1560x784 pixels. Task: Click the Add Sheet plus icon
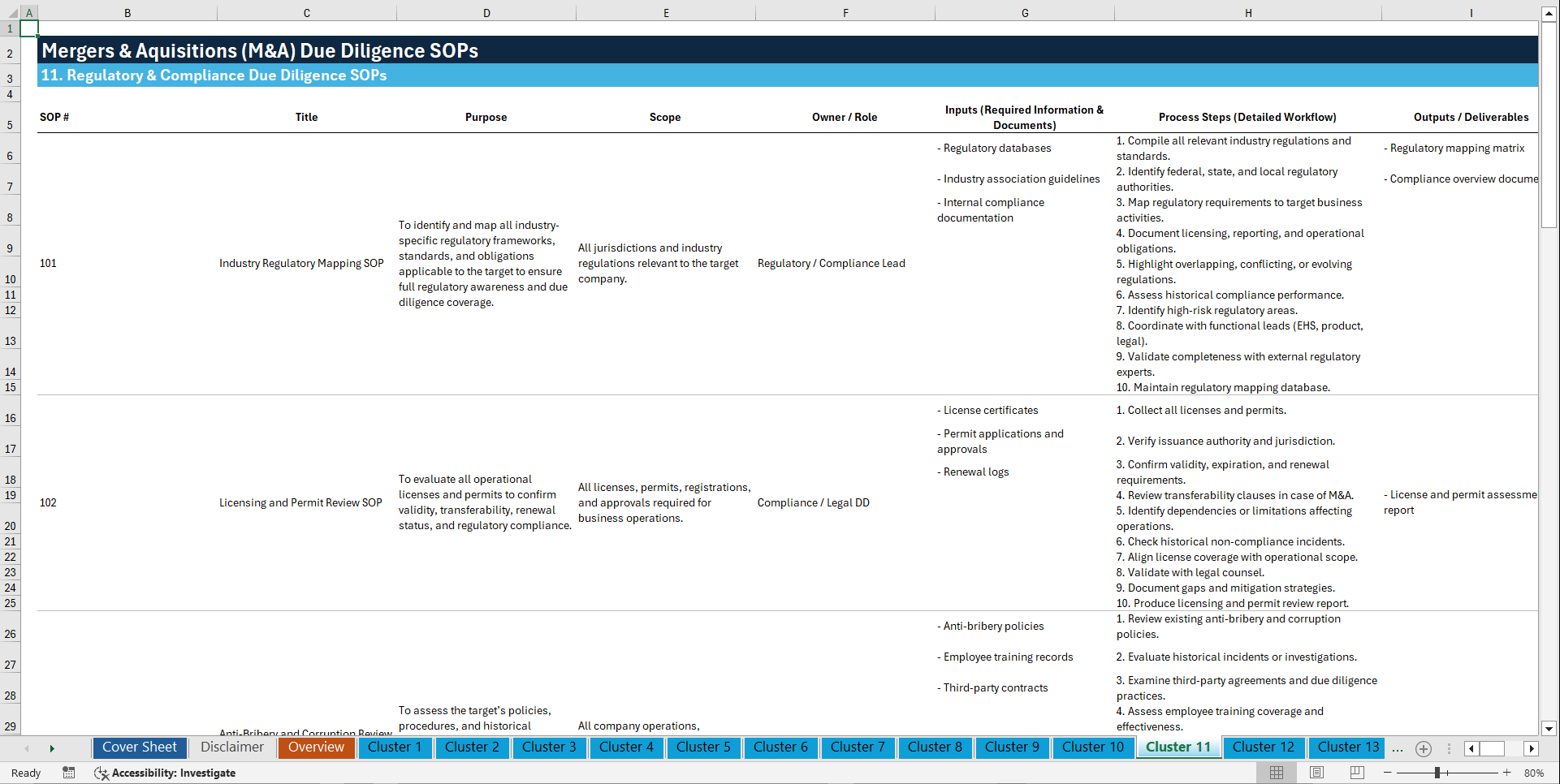point(1423,748)
